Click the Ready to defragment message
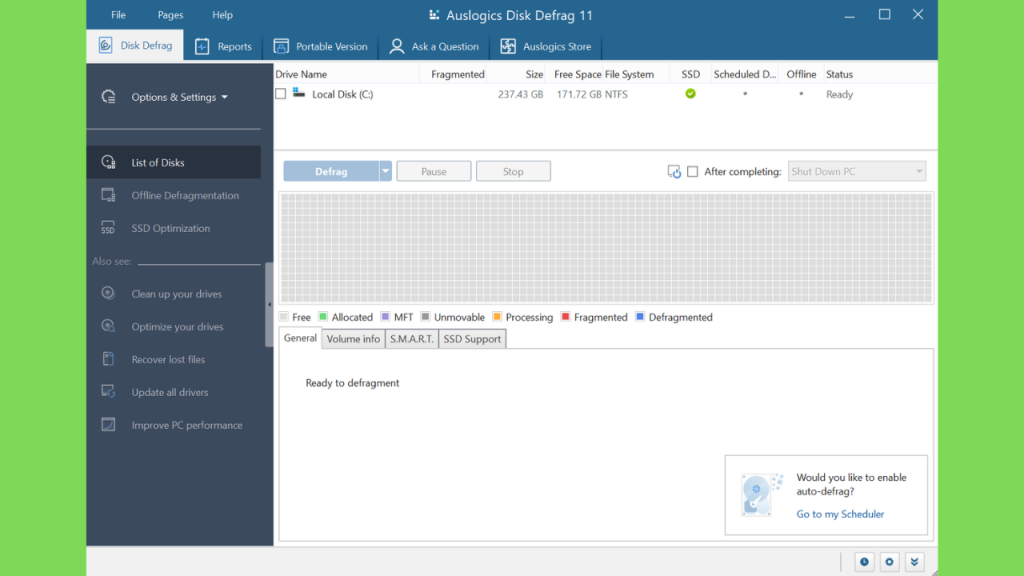 (352, 383)
